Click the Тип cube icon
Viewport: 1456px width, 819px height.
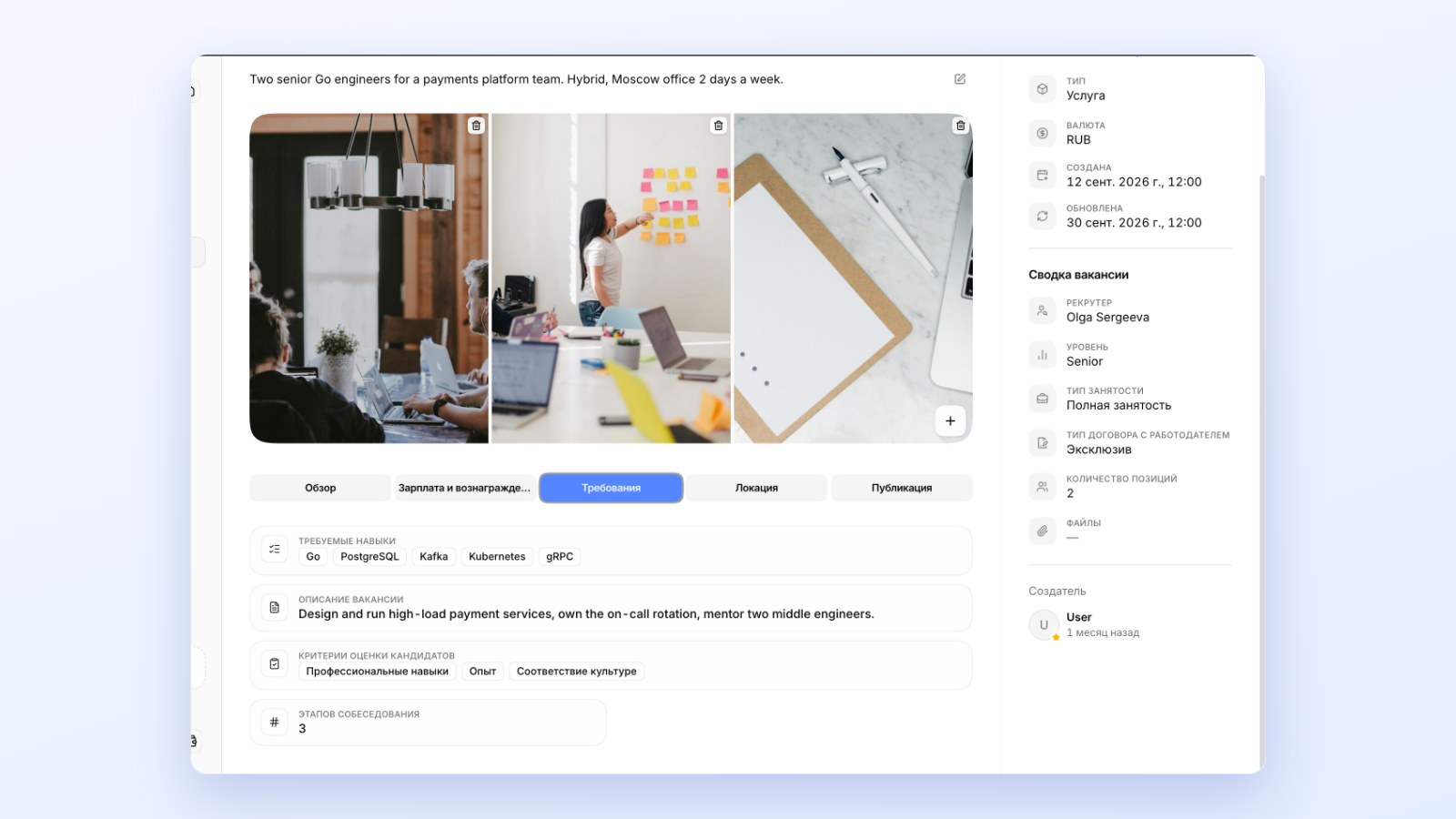1043,89
